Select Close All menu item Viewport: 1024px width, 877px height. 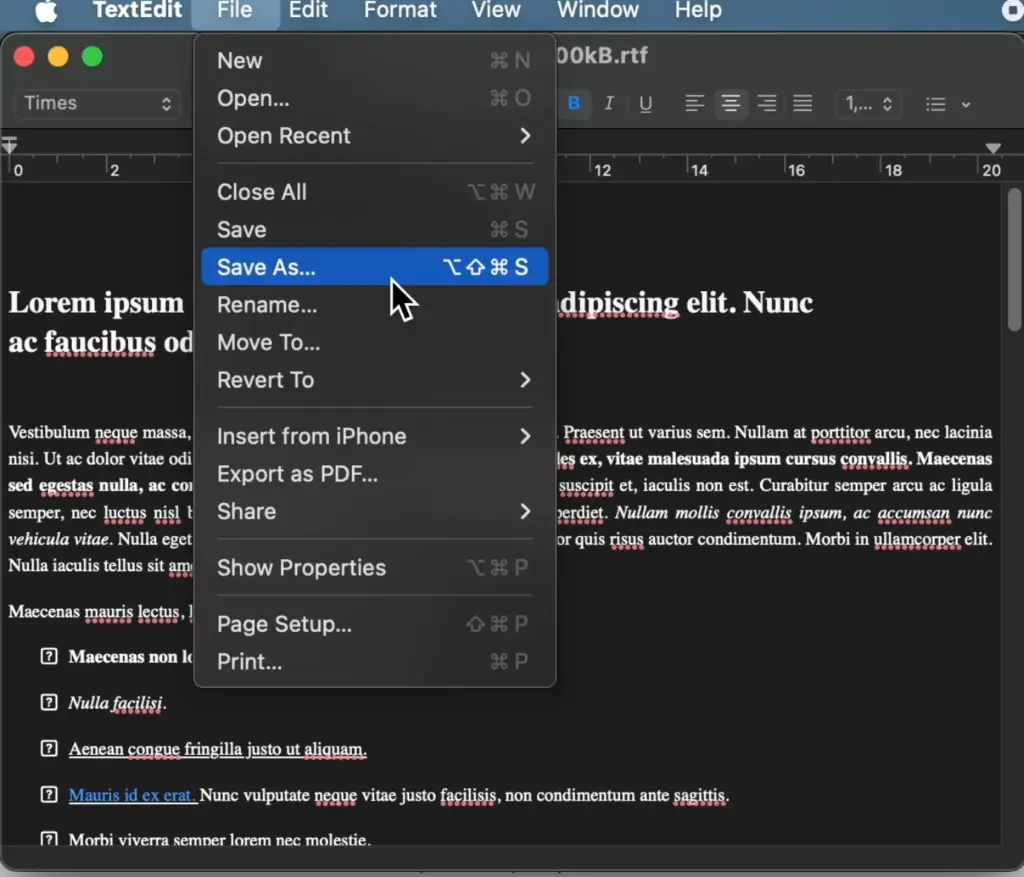[374, 192]
